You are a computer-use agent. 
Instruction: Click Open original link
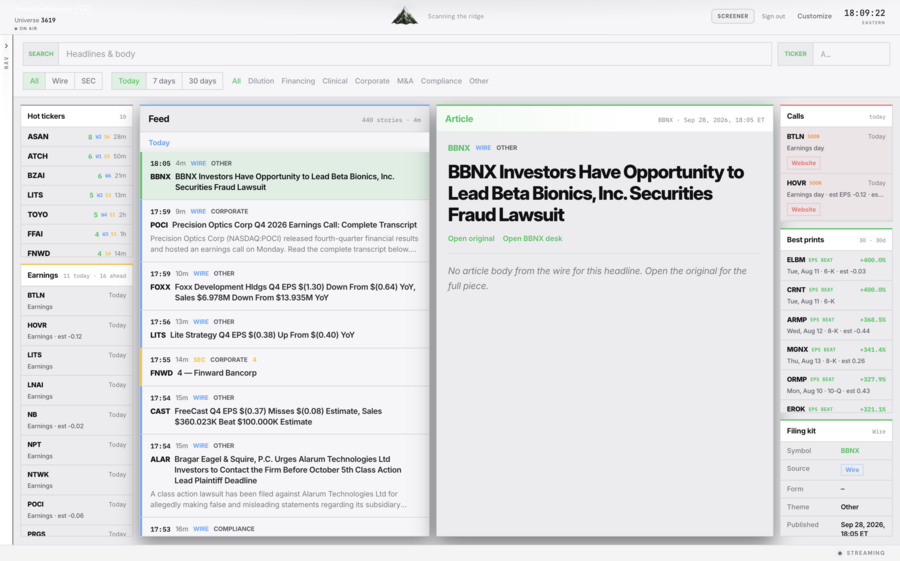471,238
